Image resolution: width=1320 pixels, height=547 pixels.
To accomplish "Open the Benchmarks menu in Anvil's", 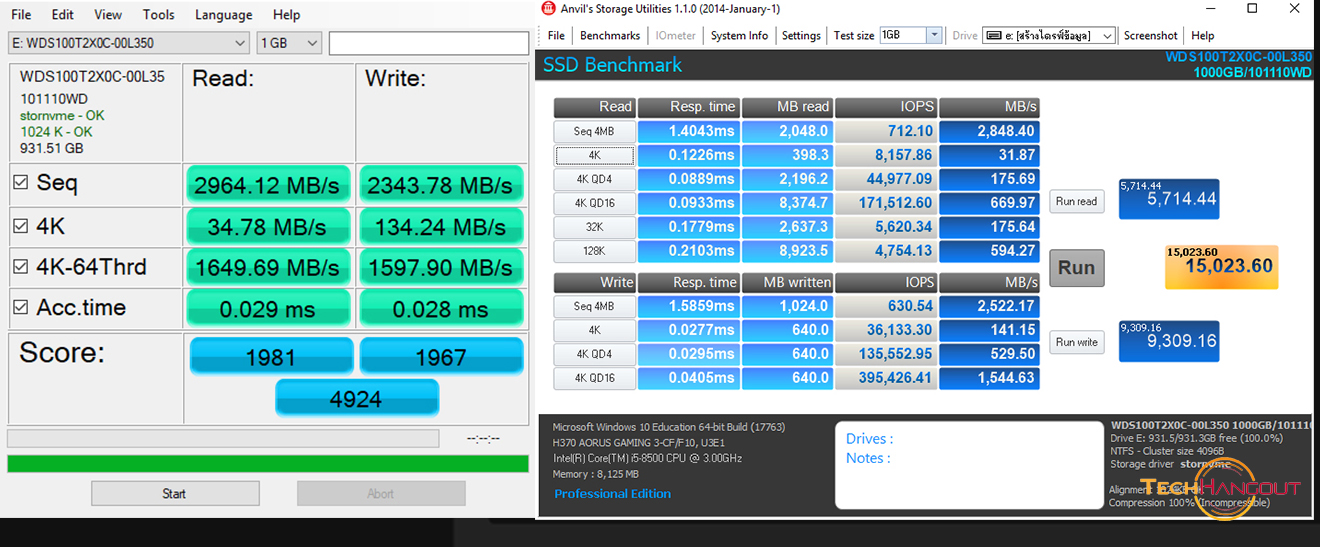I will 610,35.
